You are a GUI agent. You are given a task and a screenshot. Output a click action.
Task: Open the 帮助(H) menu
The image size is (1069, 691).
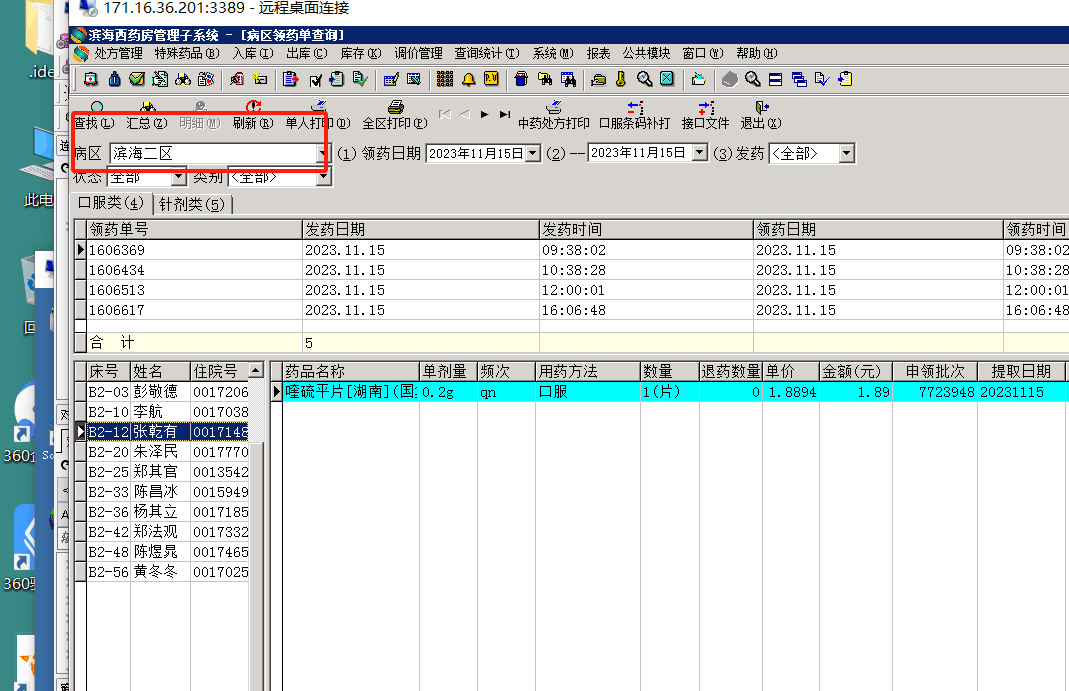[757, 53]
